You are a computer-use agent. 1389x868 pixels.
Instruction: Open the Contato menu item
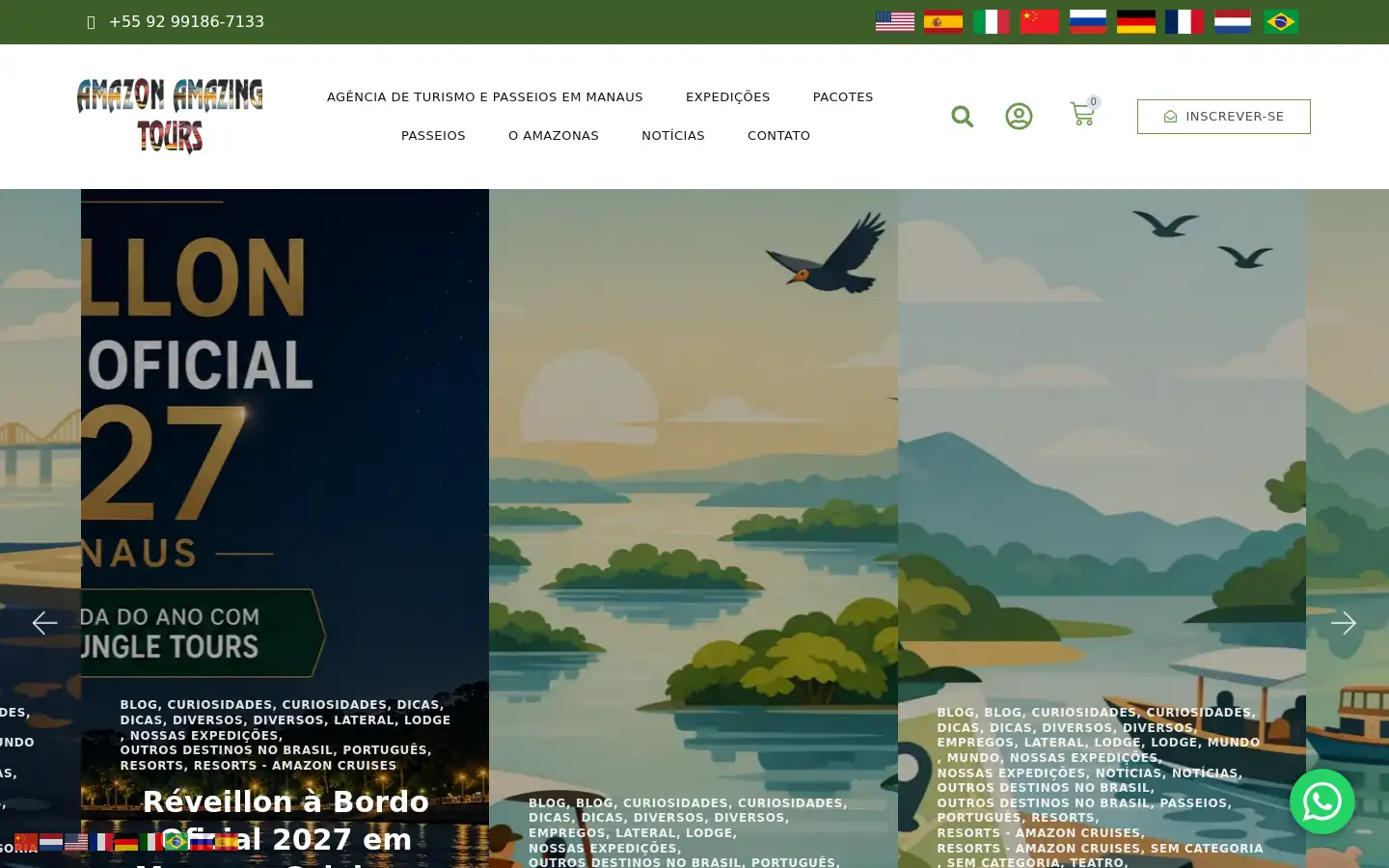coord(778,135)
